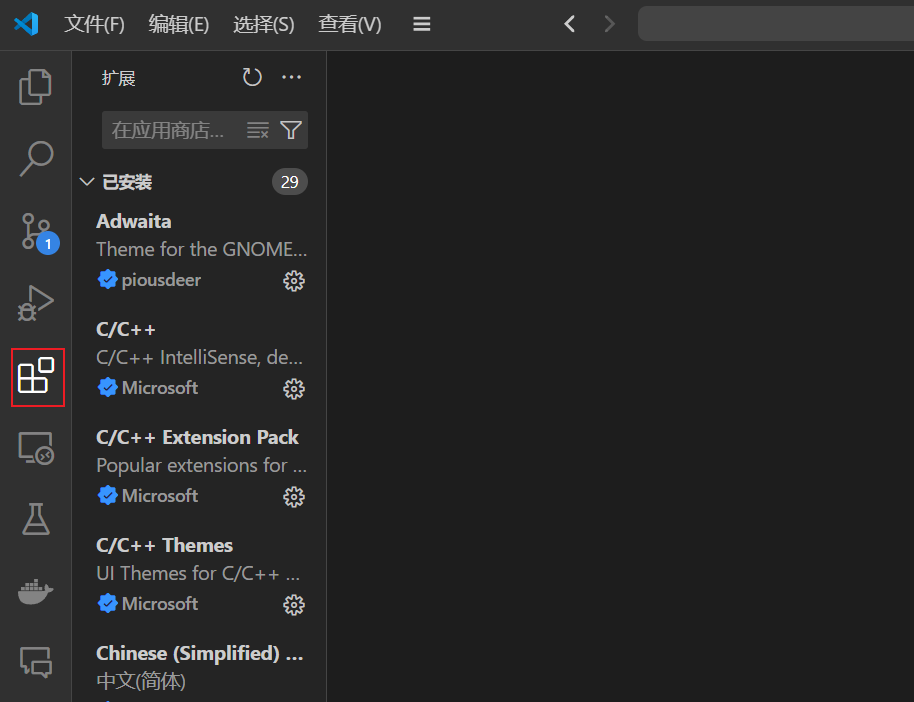This screenshot has height=702, width=914.
Task: Open extensions panel more actions menu
Action: point(291,77)
